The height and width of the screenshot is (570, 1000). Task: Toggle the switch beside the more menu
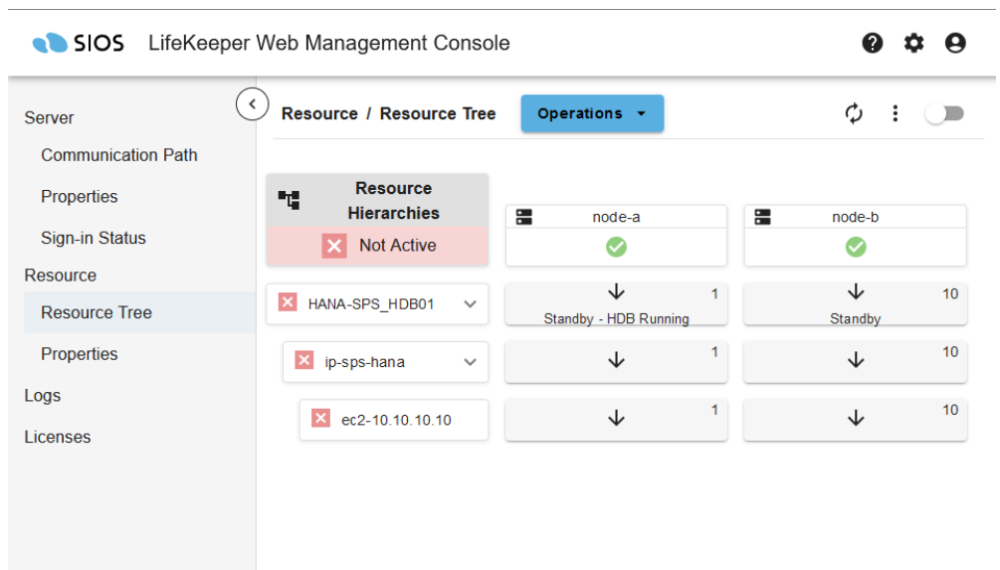[944, 113]
